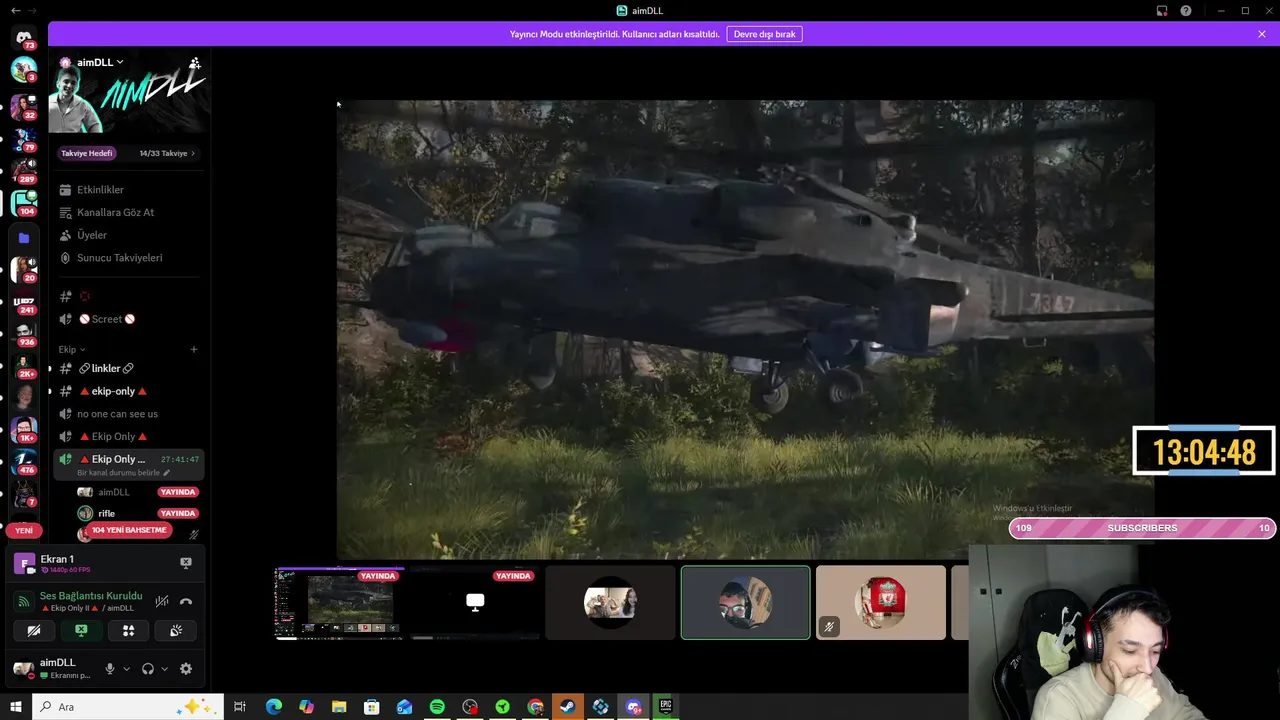
Task: Go back with title bar left arrow
Action: (15, 10)
